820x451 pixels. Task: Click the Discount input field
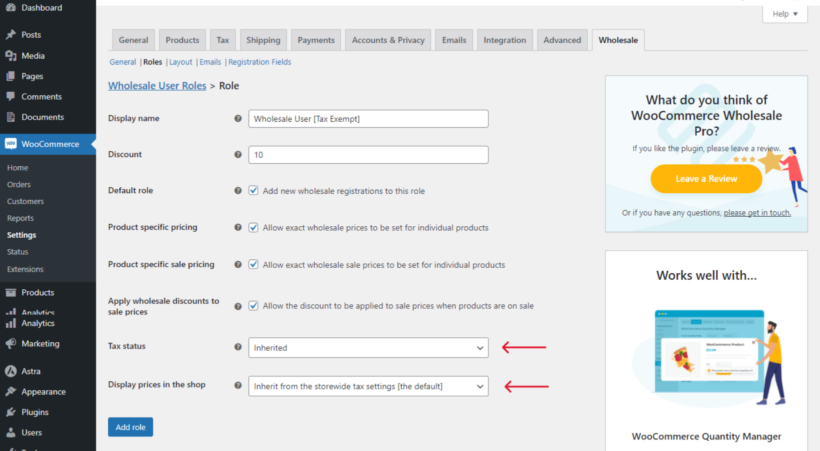tap(368, 155)
